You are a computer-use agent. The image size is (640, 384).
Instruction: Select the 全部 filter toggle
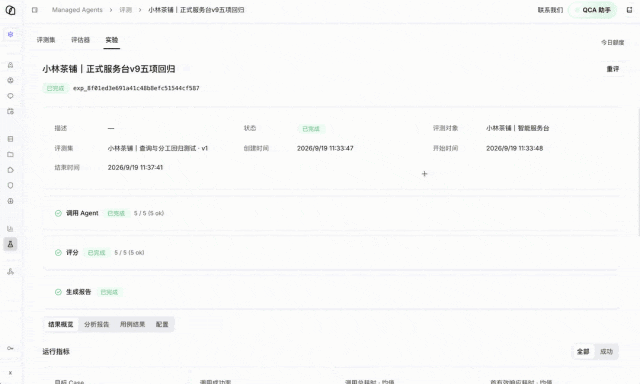click(x=583, y=351)
